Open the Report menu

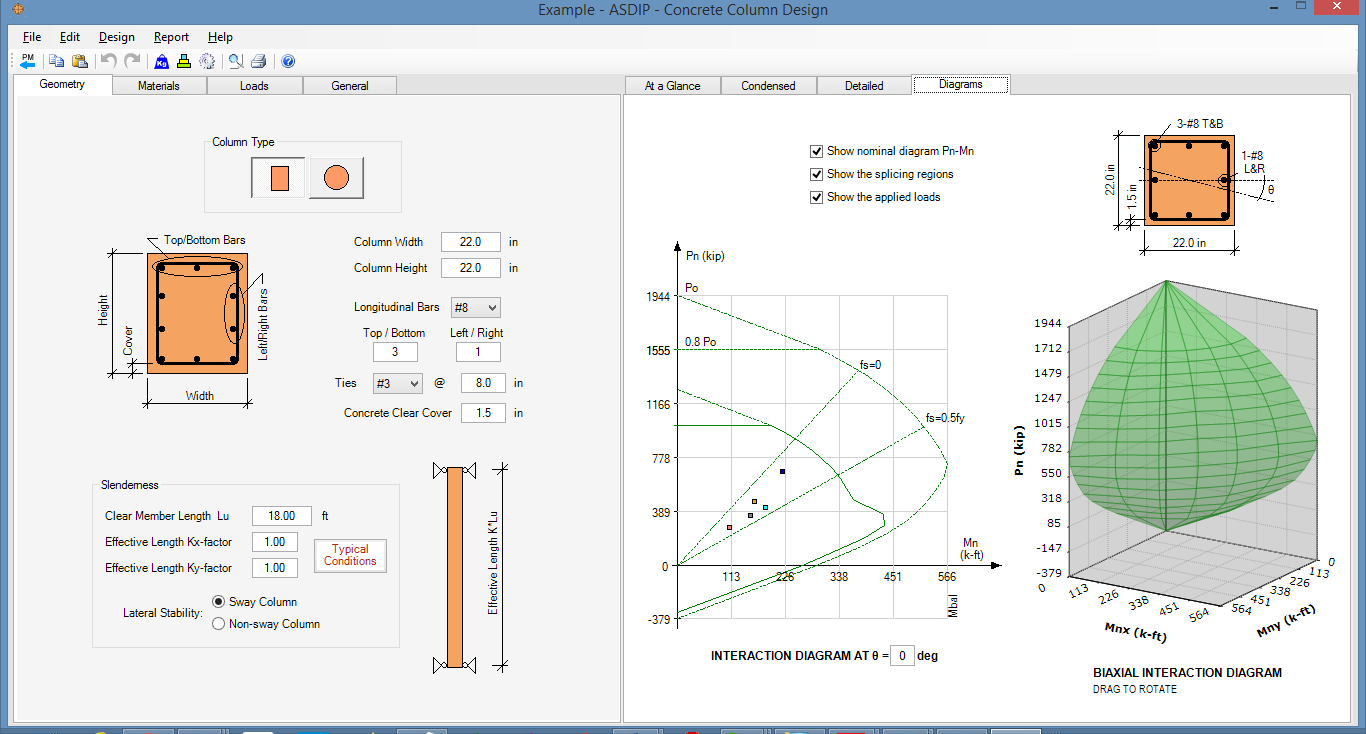click(171, 37)
